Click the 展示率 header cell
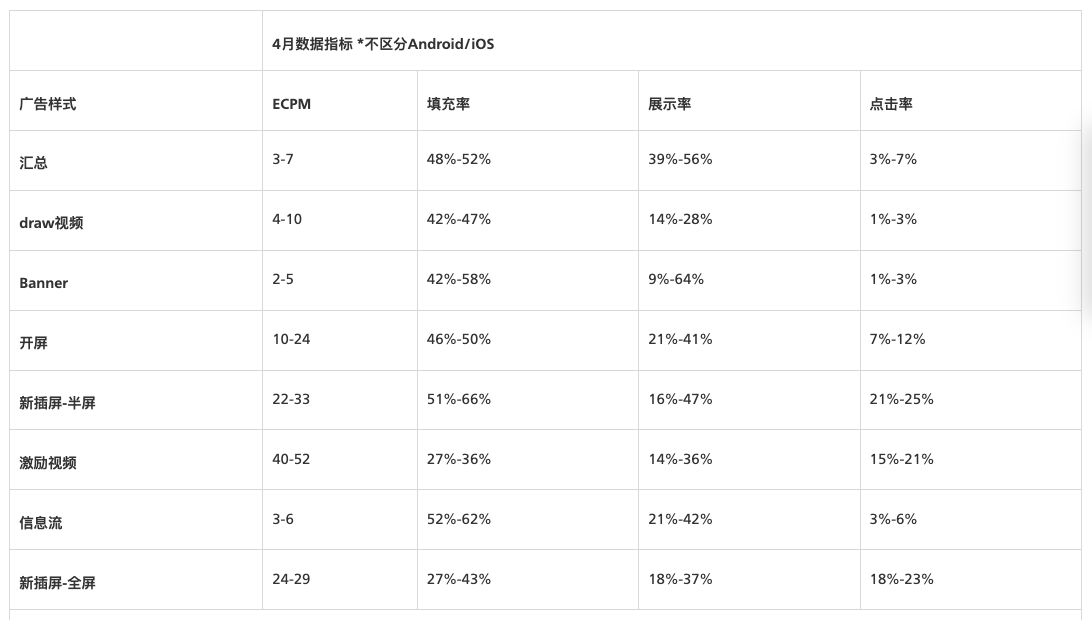 [x=669, y=104]
